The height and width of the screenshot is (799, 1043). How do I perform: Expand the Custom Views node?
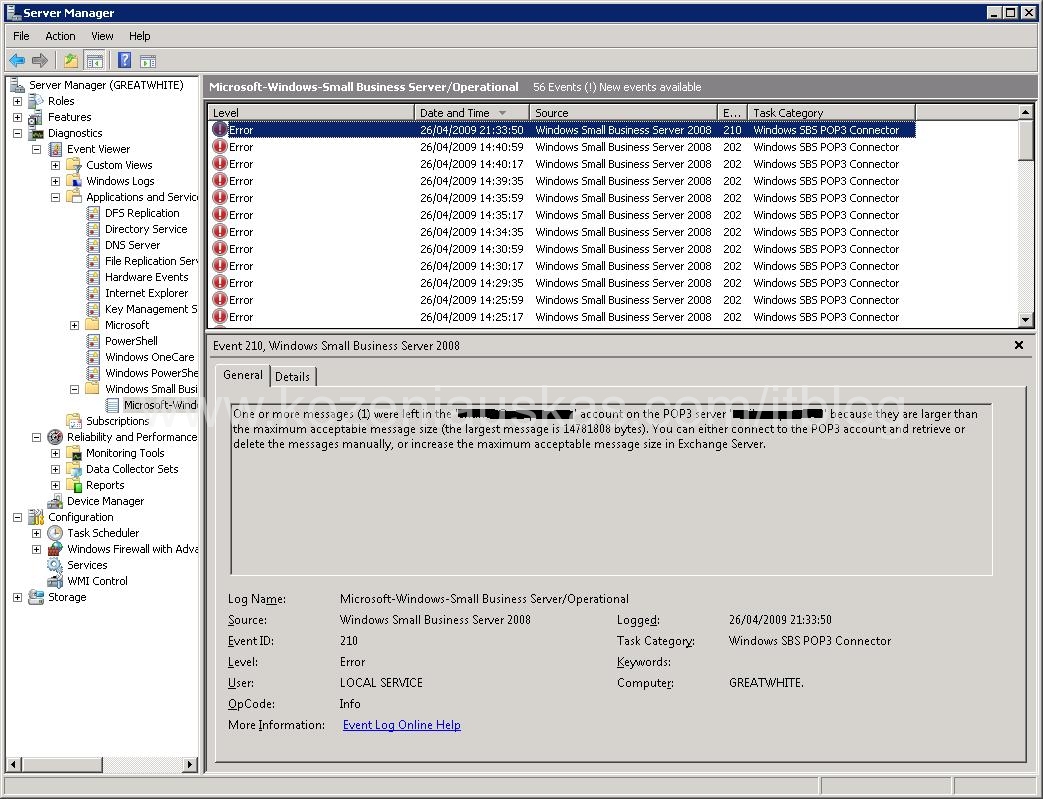(56, 165)
